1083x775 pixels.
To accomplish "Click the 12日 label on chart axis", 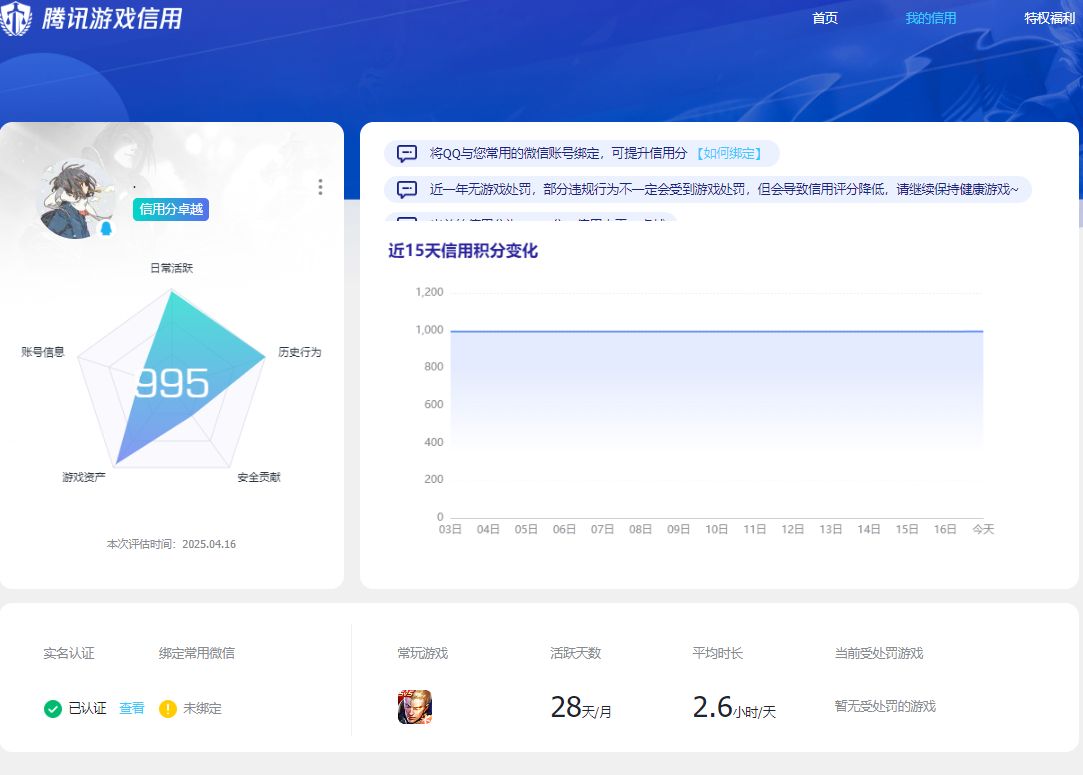I will (x=792, y=529).
